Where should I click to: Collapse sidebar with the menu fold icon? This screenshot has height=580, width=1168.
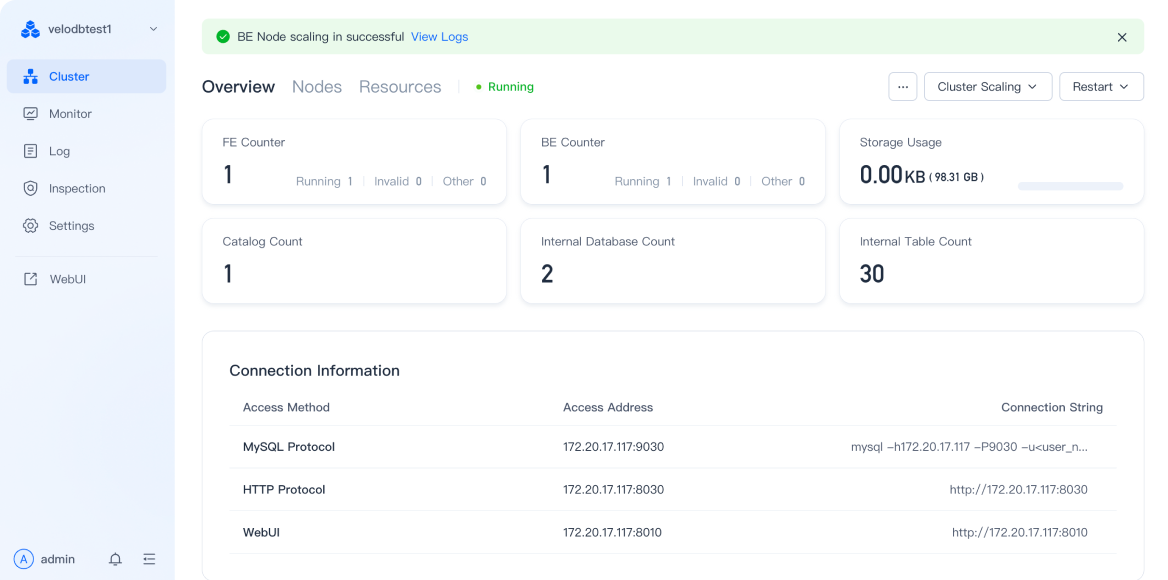pyautogui.click(x=150, y=559)
